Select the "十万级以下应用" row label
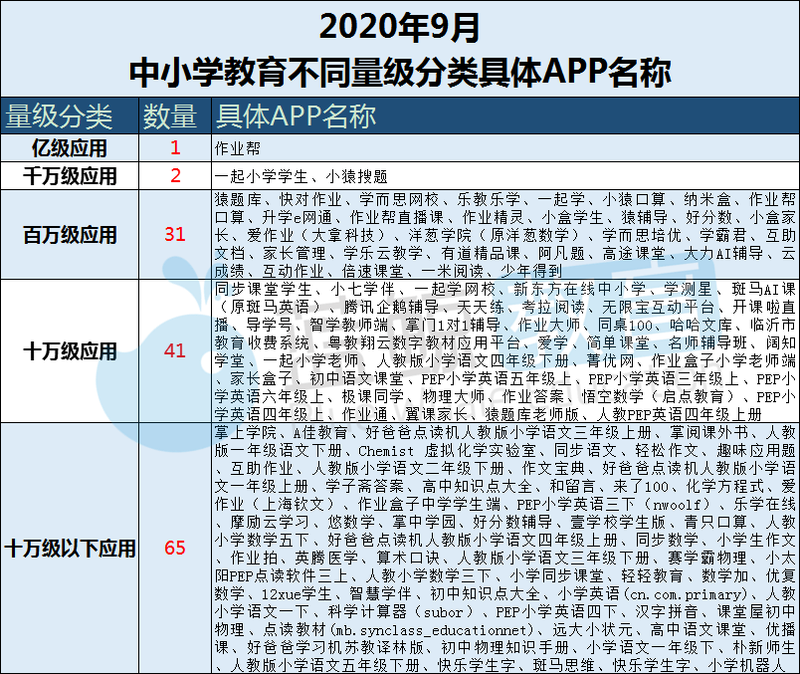The height and width of the screenshot is (674, 800). click(x=69, y=548)
